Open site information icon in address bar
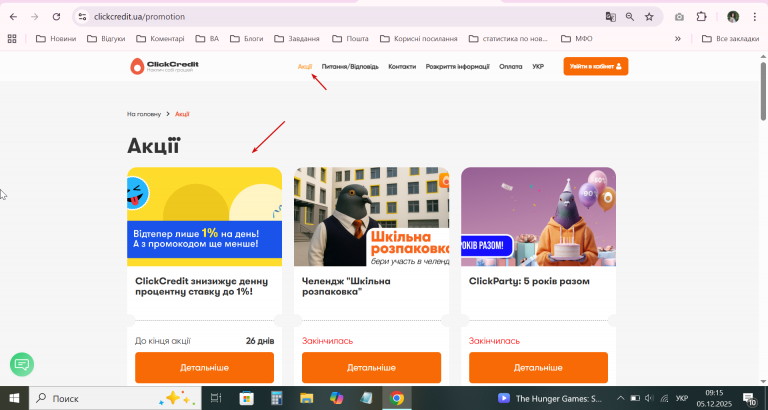This screenshot has height=410, width=768. (82, 17)
